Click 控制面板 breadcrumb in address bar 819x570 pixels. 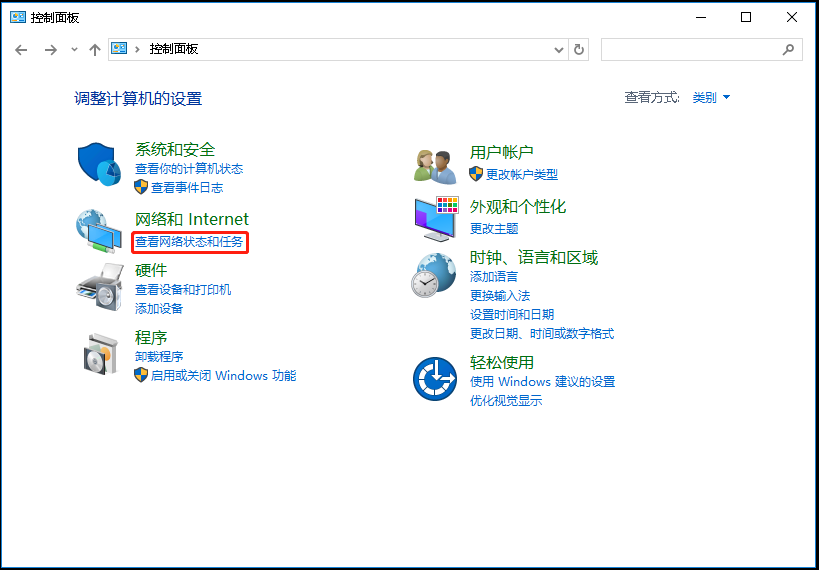(x=174, y=49)
